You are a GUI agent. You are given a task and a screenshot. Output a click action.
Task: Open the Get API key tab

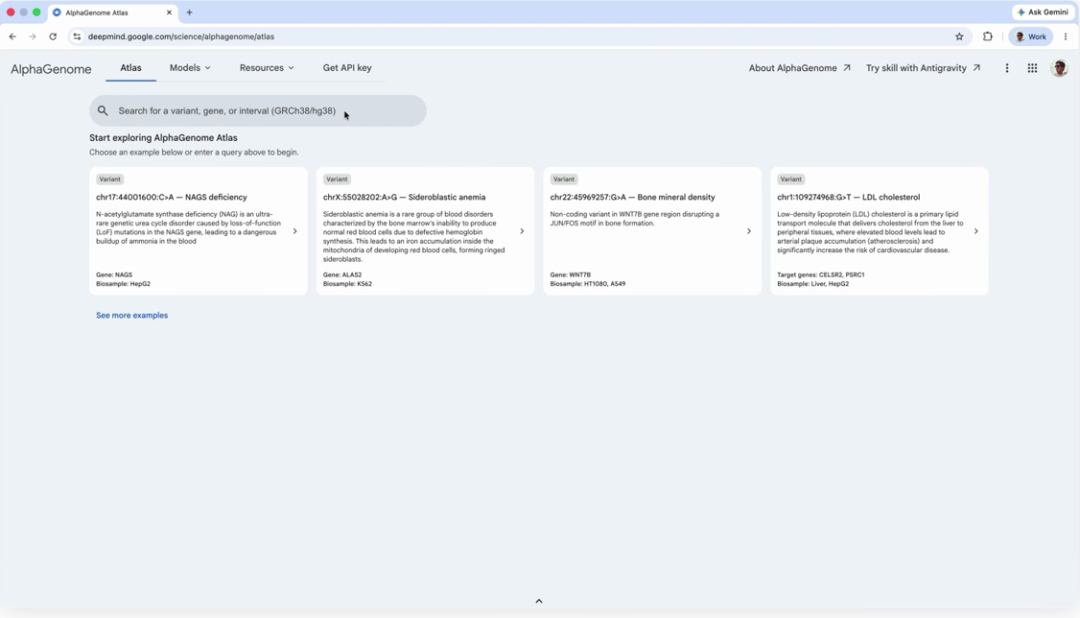coord(347,68)
